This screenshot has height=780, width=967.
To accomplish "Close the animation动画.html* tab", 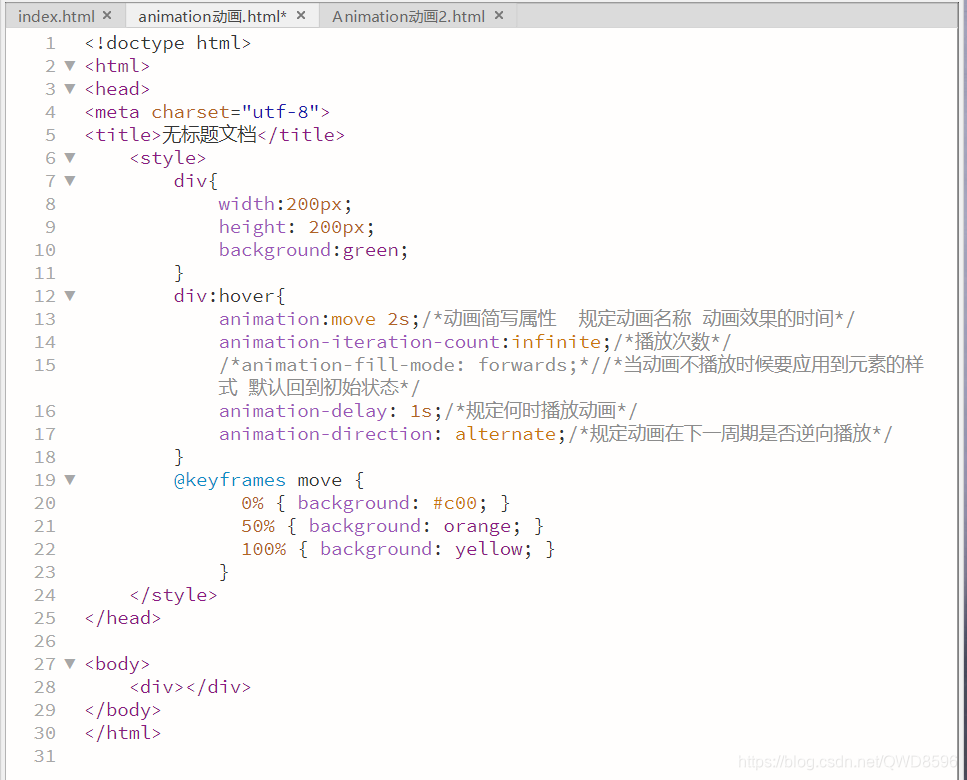I will click(301, 15).
